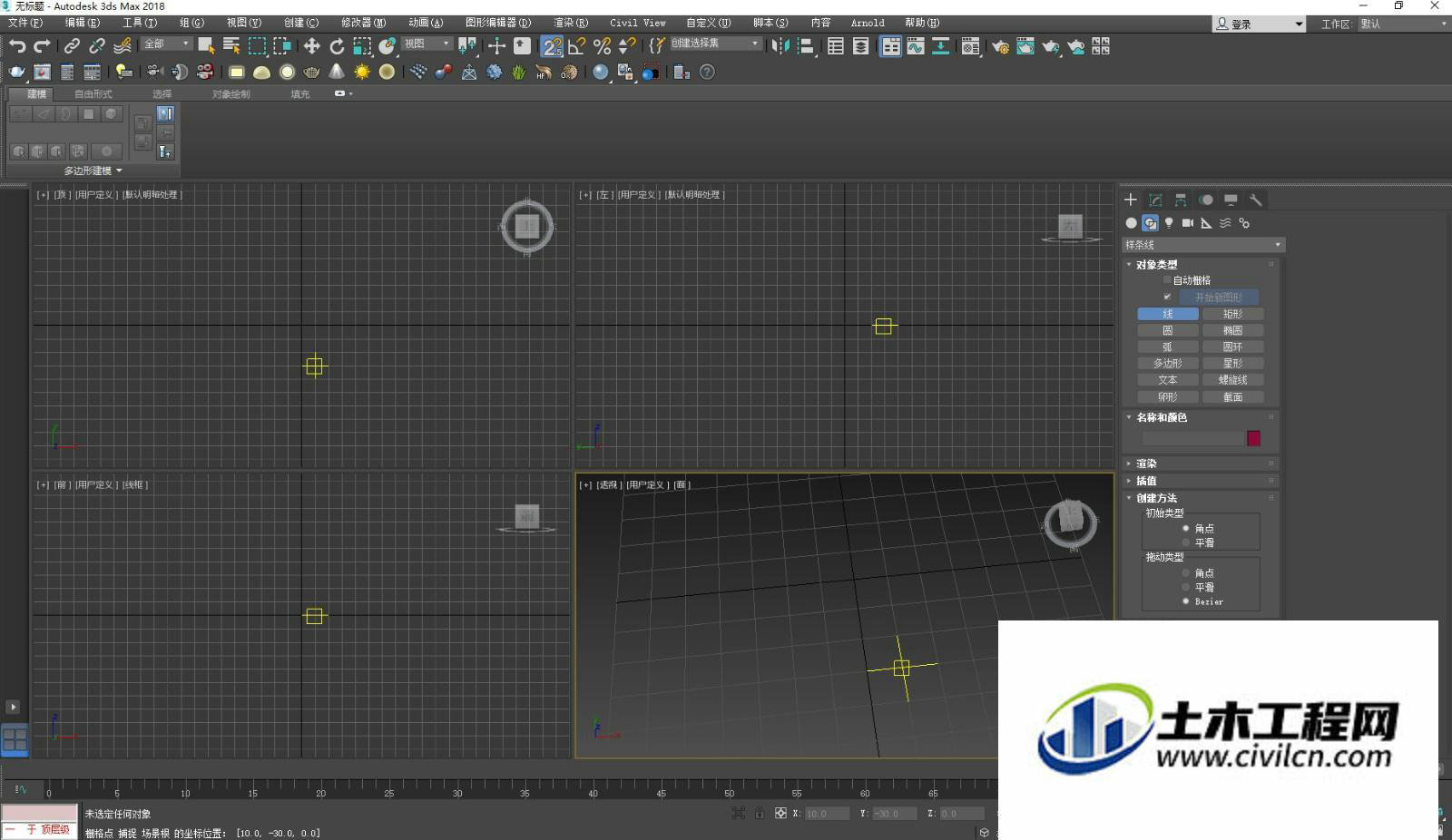Select Bezier drag type radio
This screenshot has width=1452, height=840.
point(1186,601)
